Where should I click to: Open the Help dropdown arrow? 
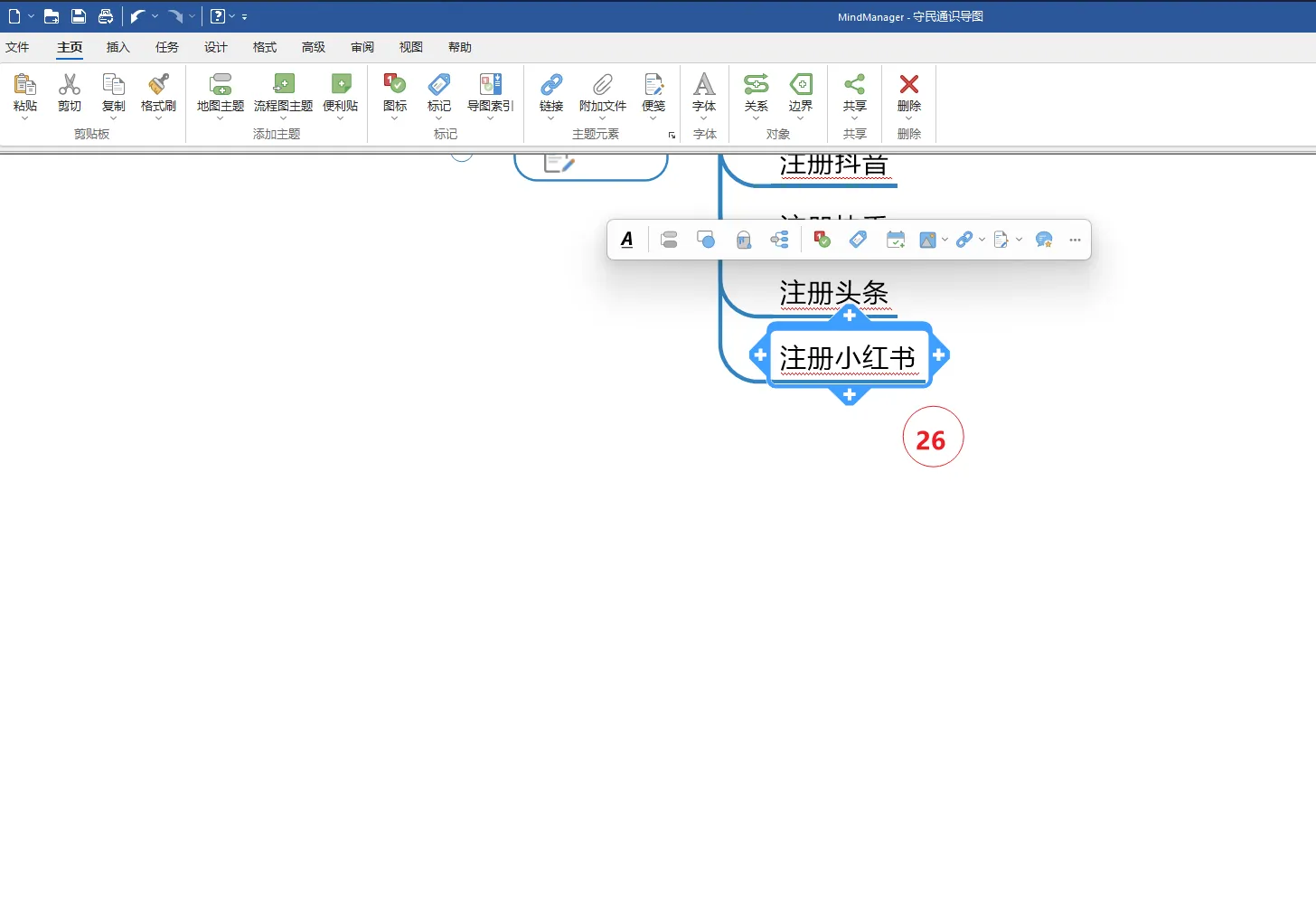coord(232,16)
